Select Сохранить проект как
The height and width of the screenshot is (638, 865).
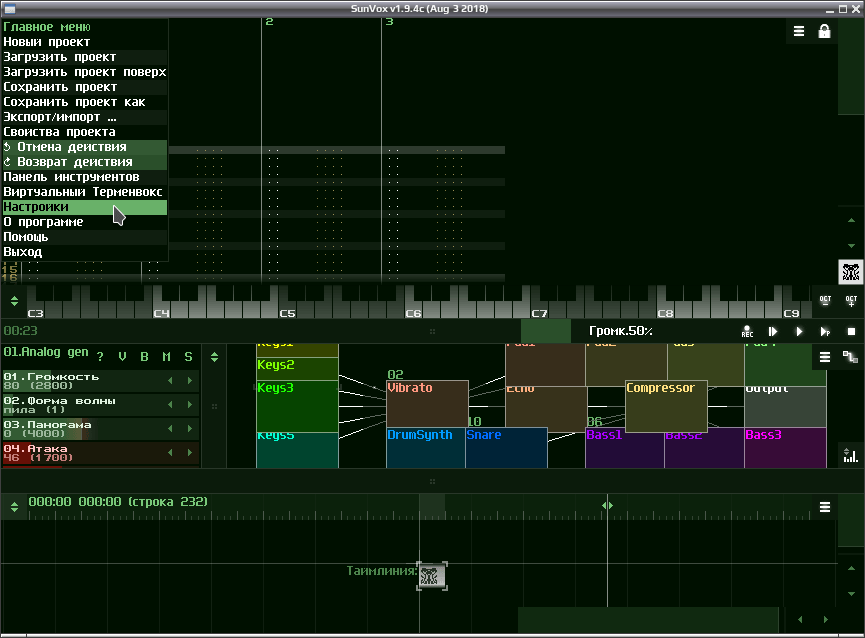tap(84, 102)
